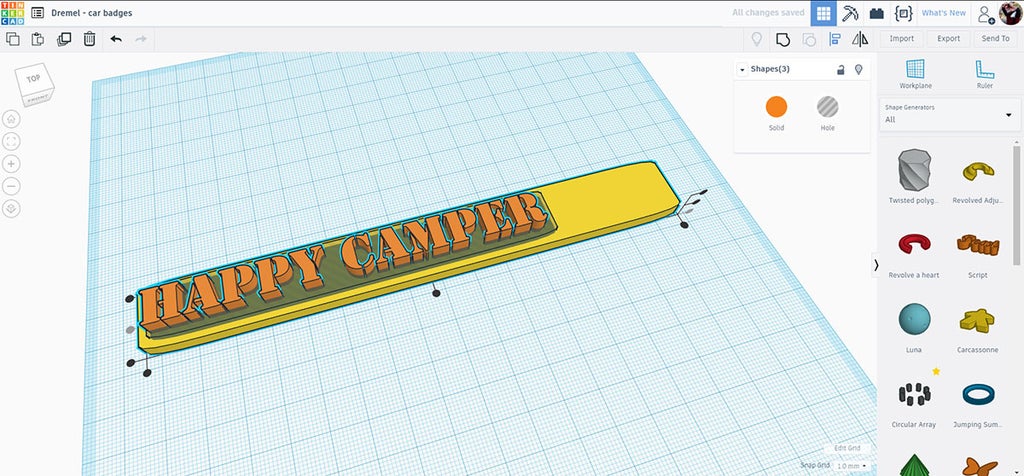Undo the last action
The image size is (1024, 476).
116,39
